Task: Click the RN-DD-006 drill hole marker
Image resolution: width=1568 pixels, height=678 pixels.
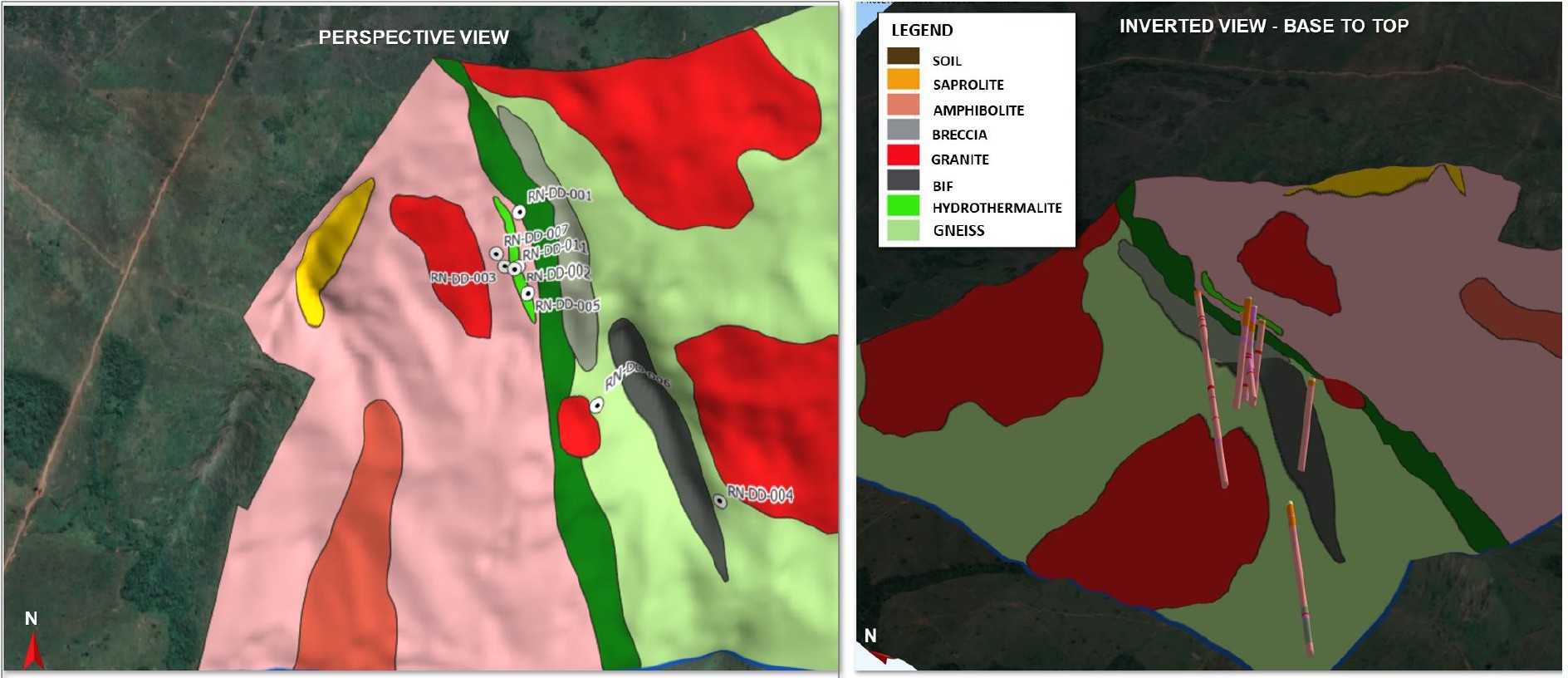Action: point(596,405)
